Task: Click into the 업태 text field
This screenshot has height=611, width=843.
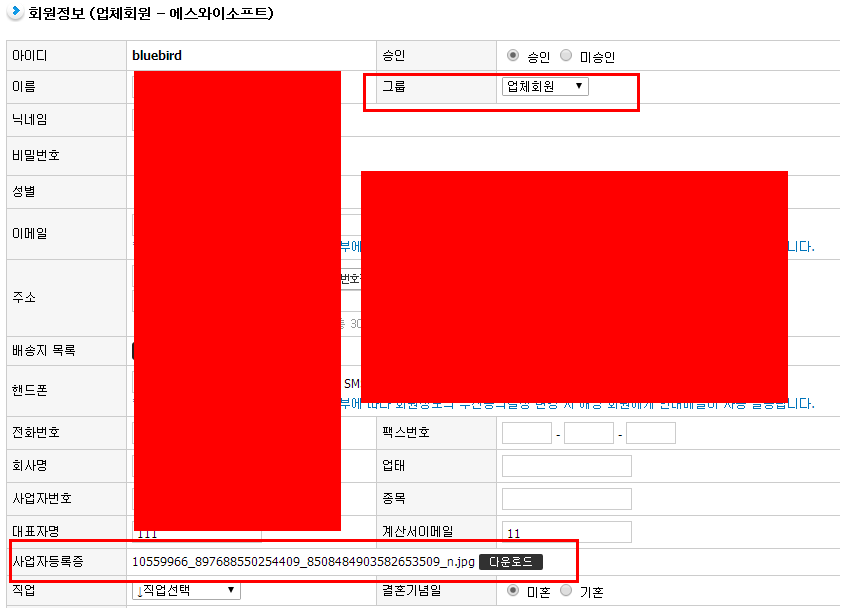Action: coord(567,466)
